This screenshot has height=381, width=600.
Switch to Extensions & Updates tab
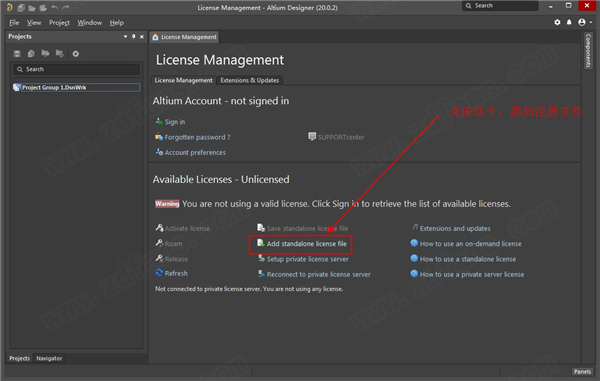pos(249,80)
